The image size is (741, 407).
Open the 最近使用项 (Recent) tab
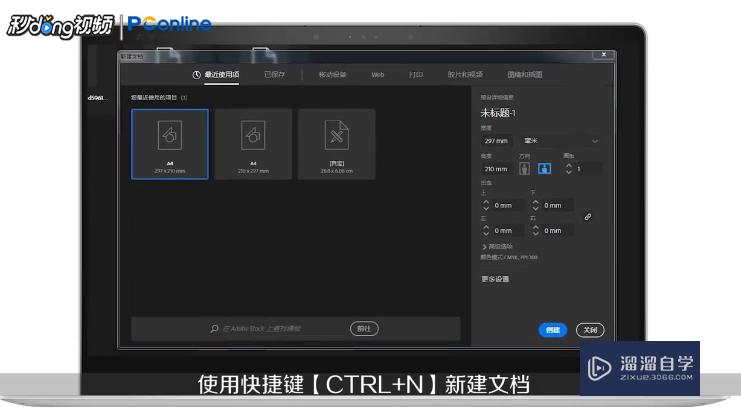222,75
